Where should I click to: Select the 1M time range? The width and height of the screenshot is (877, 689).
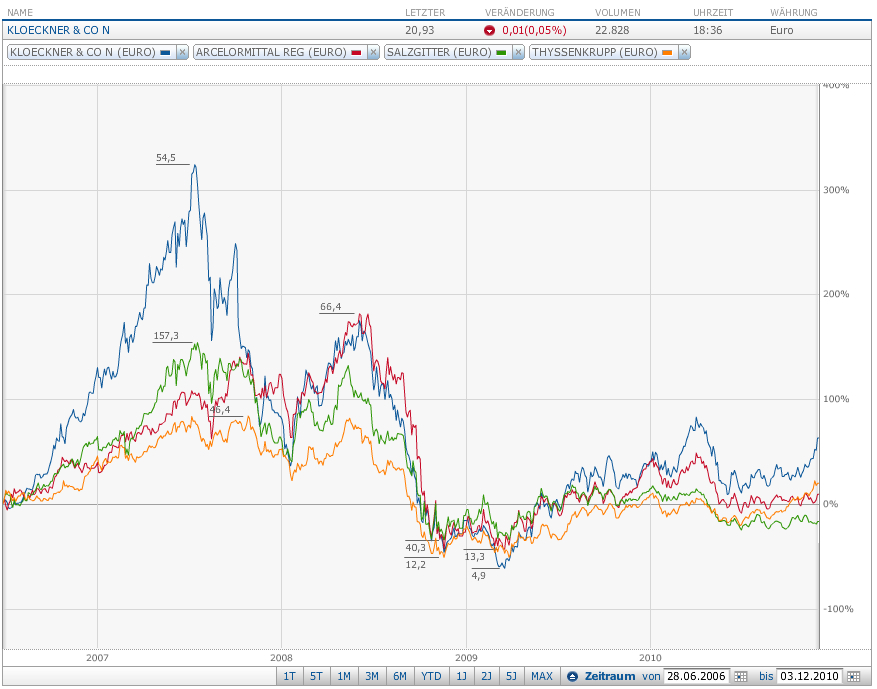(x=344, y=677)
